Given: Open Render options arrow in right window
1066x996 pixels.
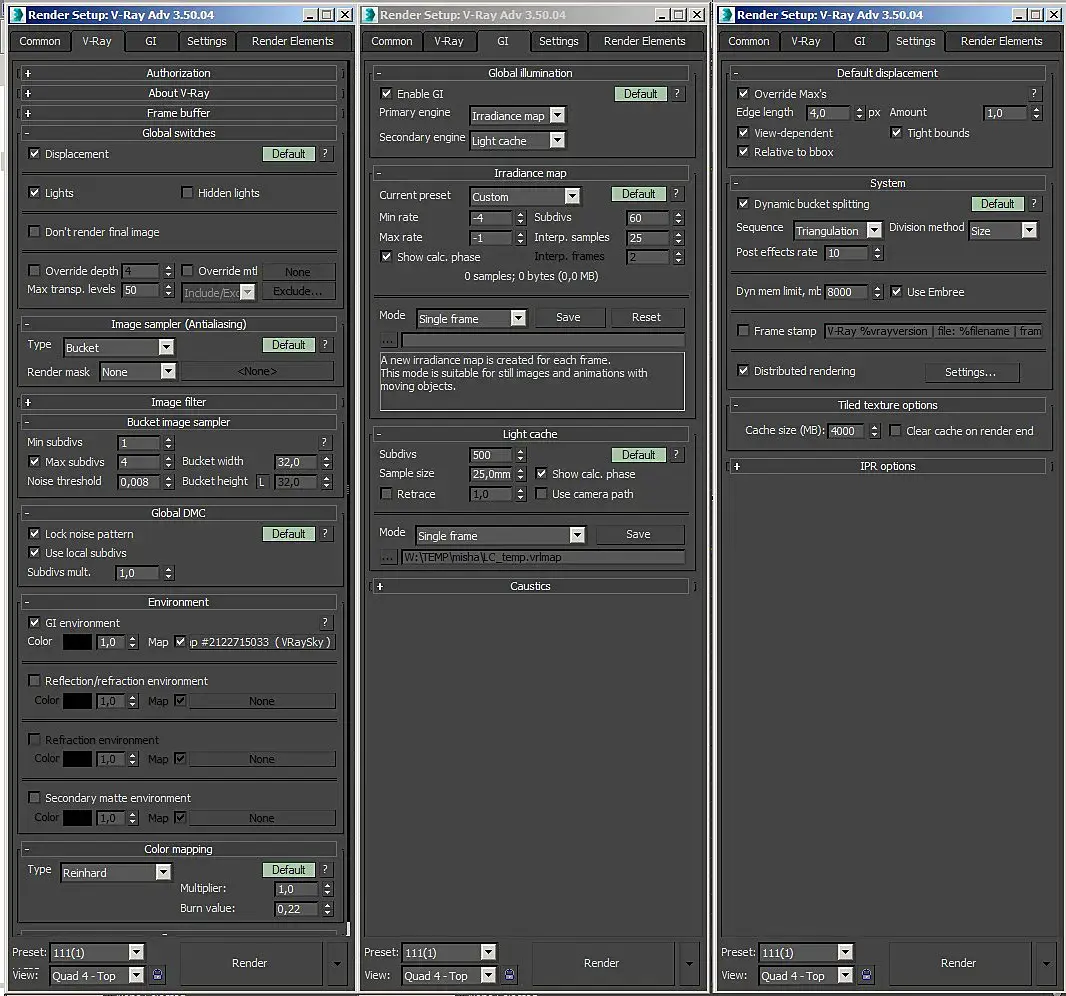Looking at the screenshot, I should pos(1046,963).
